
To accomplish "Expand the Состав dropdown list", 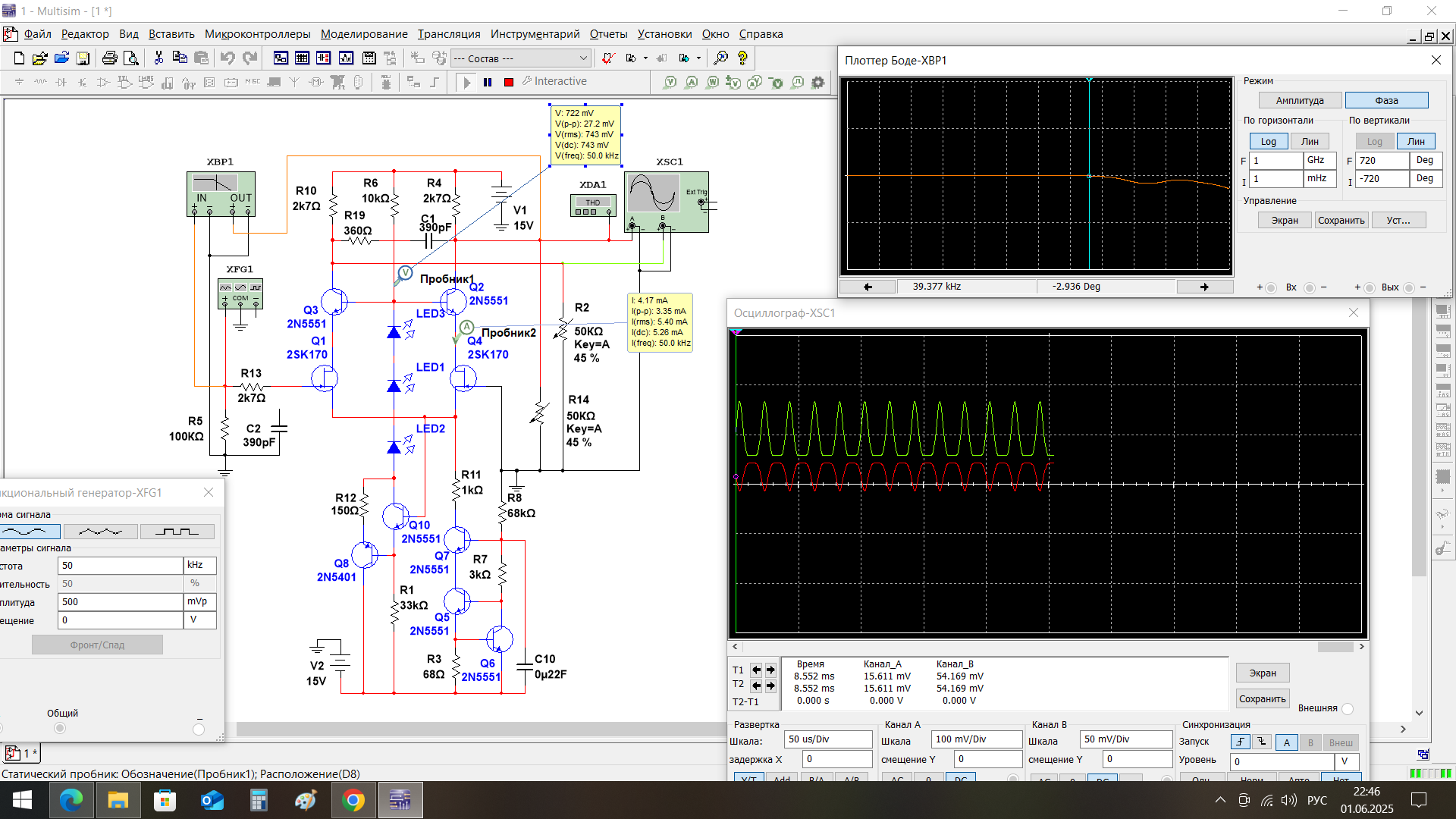I will (582, 58).
